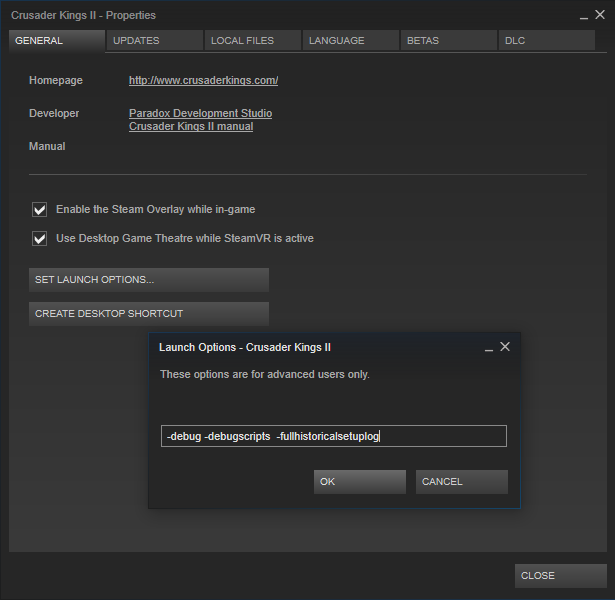Click the Launch Options dialog title
This screenshot has height=600, width=615.
[x=245, y=347]
